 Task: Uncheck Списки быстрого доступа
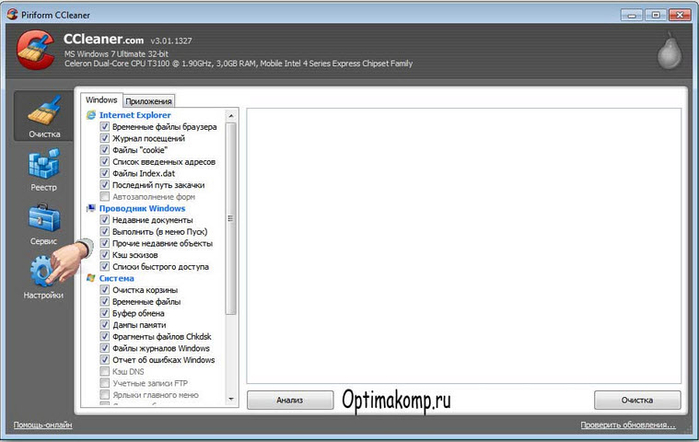(x=104, y=266)
